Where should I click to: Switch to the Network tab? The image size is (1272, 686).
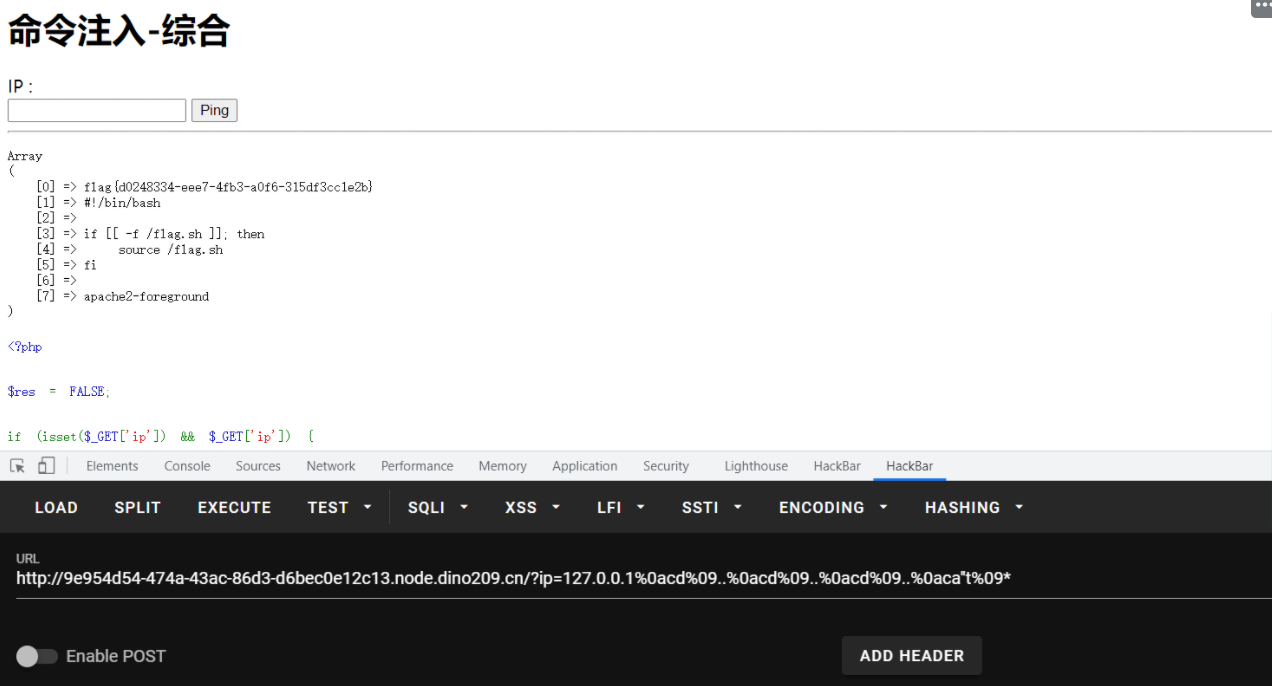pos(331,466)
